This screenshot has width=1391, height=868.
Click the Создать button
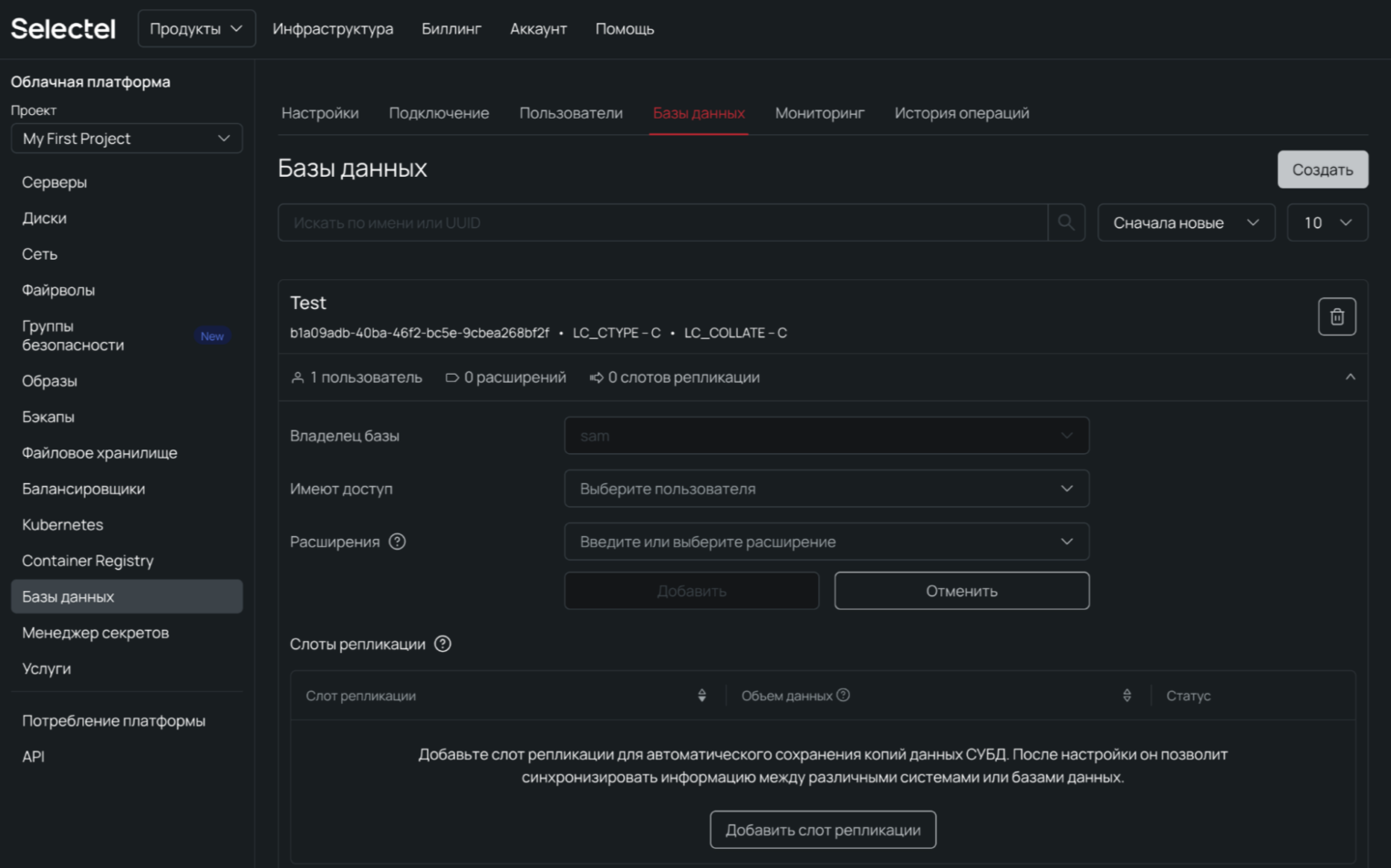[x=1322, y=170]
